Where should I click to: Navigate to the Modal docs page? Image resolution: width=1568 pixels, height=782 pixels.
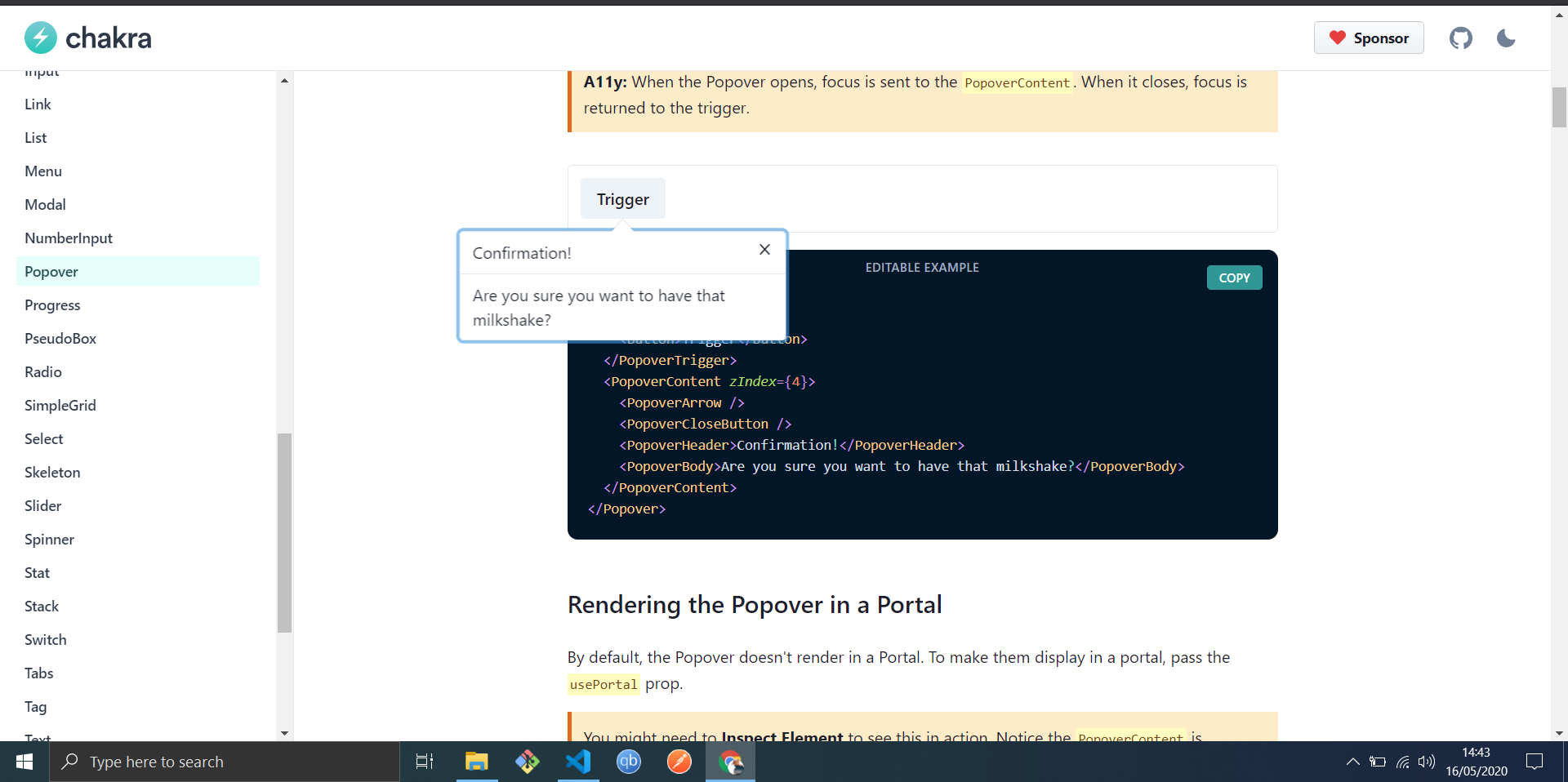(45, 204)
